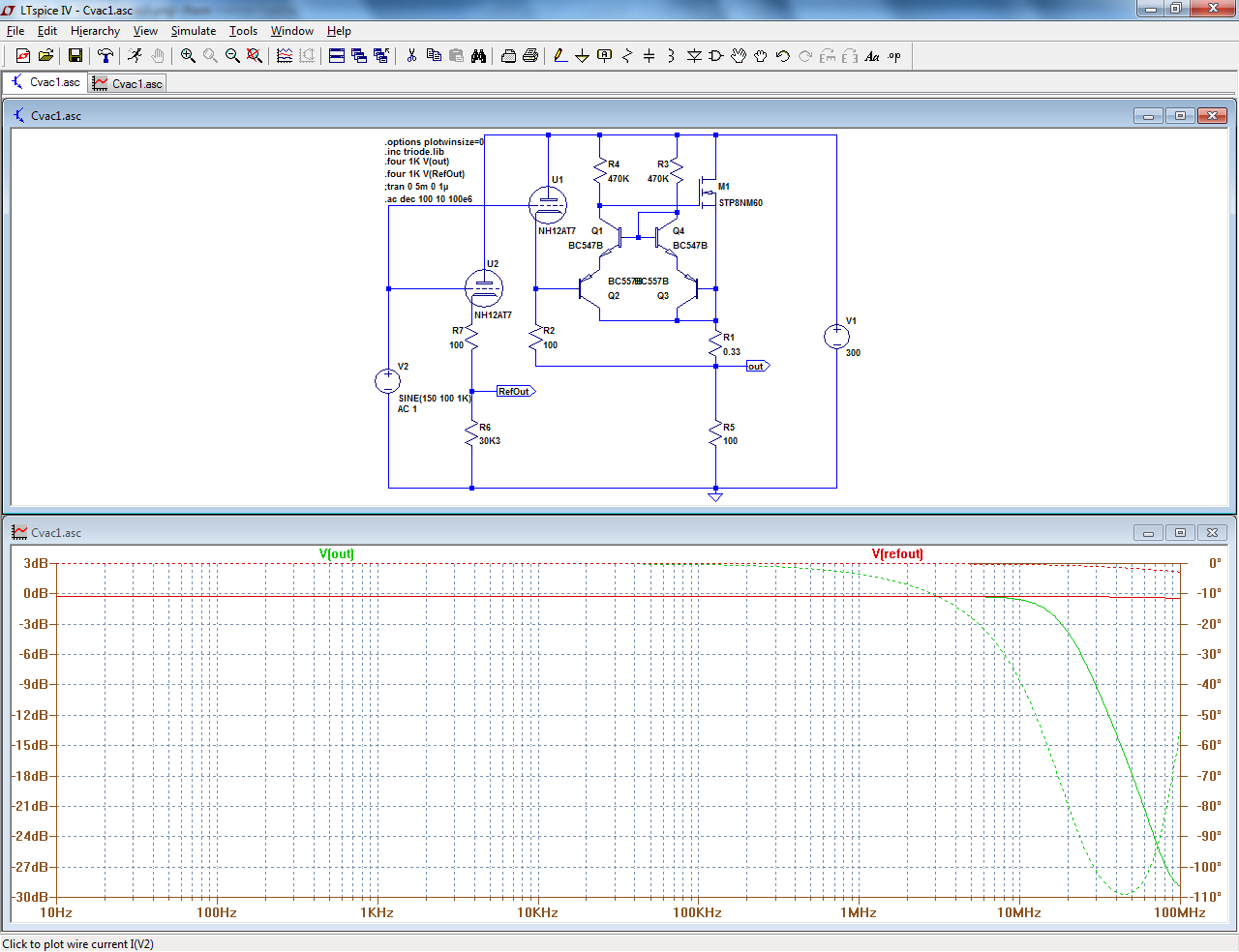The width and height of the screenshot is (1239, 952).
Task: Select the M1 STP8NM60 MOSFET
Action: [710, 191]
